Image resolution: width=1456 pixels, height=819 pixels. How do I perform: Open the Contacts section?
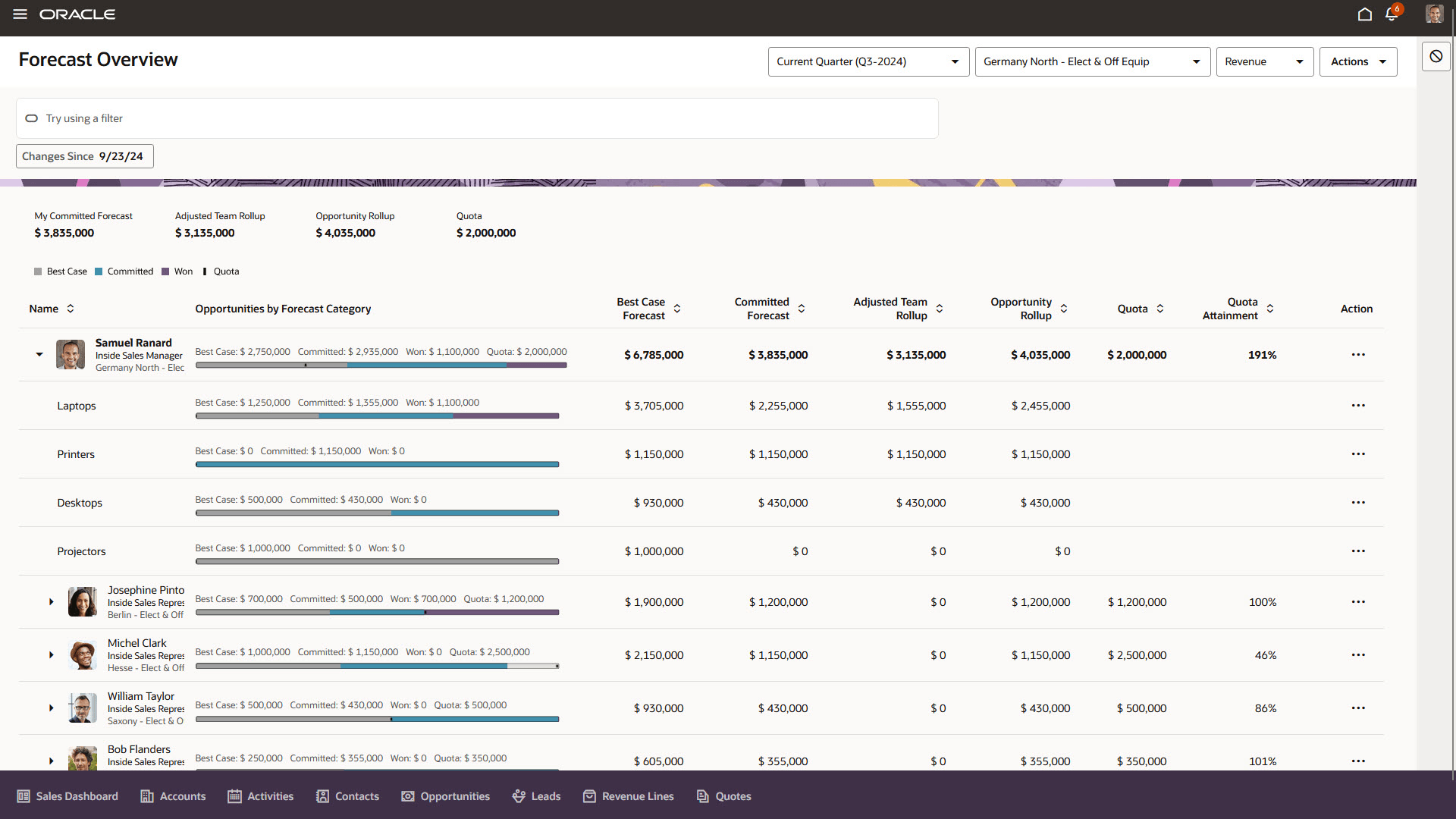pyautogui.click(x=347, y=795)
